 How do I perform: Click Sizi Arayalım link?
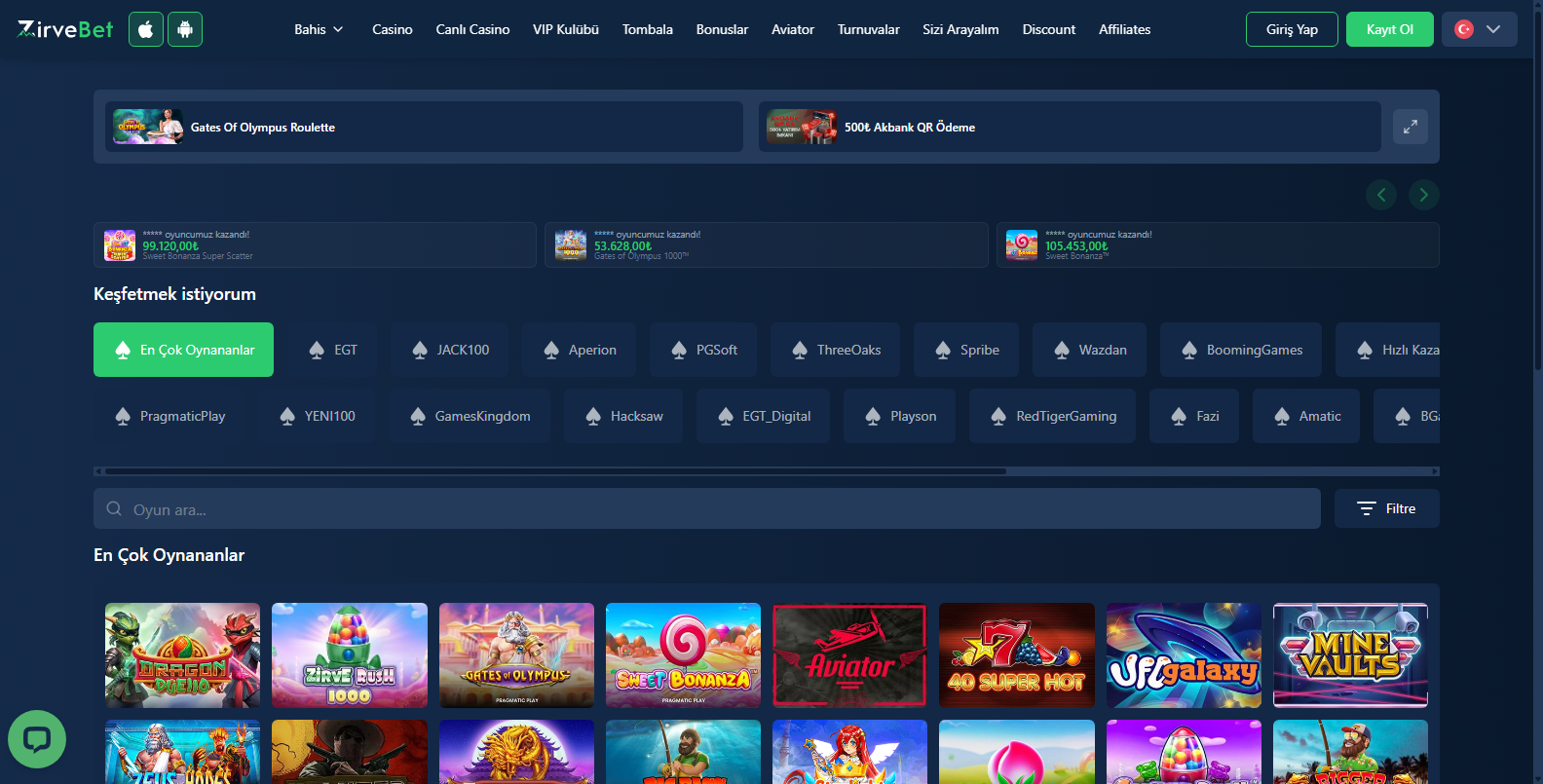[x=960, y=29]
